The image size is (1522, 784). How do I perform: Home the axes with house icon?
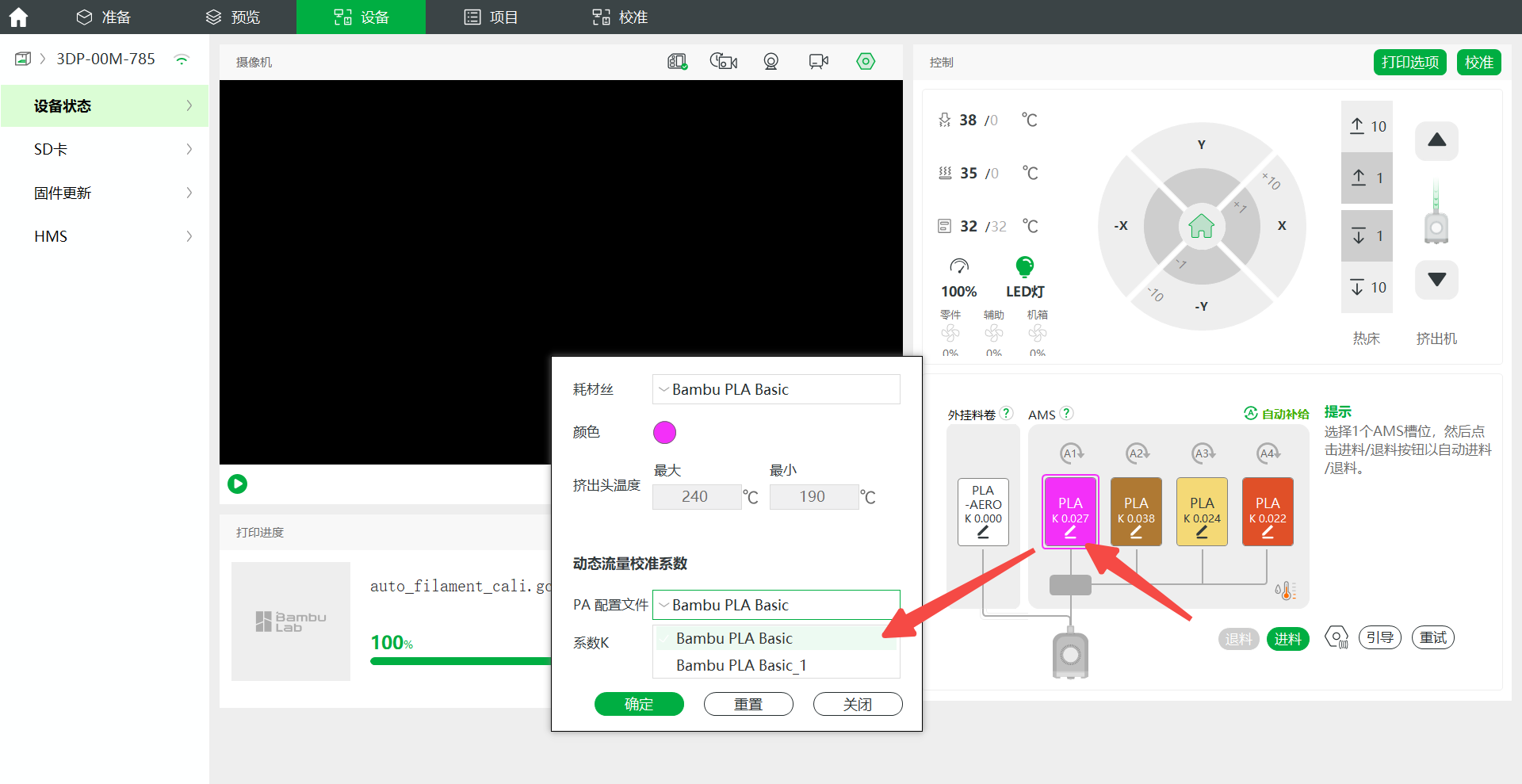[1202, 226]
